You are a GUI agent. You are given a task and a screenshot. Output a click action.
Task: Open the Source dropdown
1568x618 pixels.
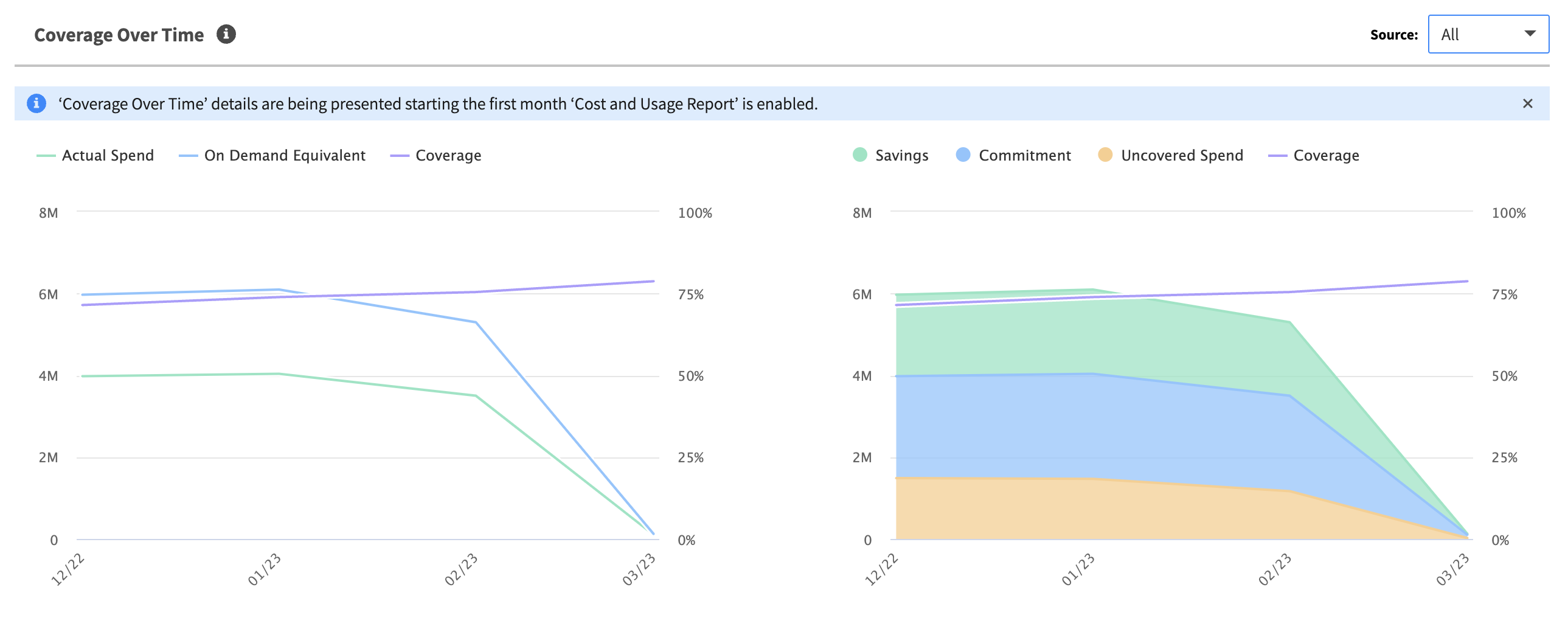[x=1487, y=35]
